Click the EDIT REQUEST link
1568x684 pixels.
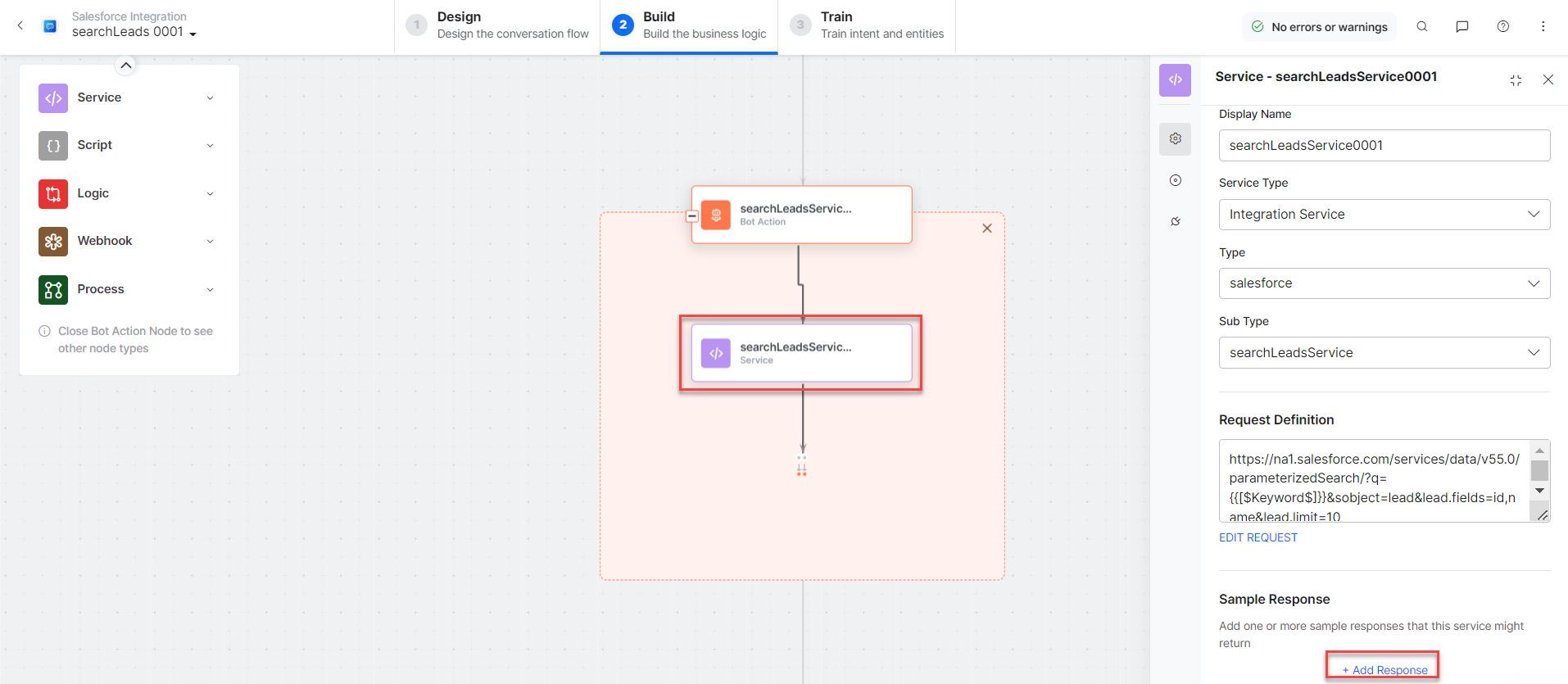(1258, 537)
